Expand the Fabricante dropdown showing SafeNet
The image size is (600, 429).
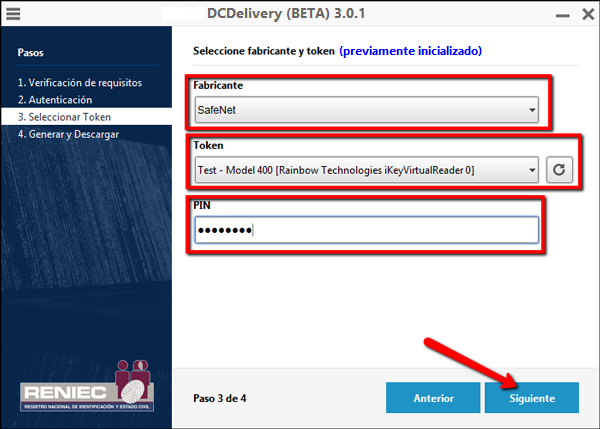366,110
